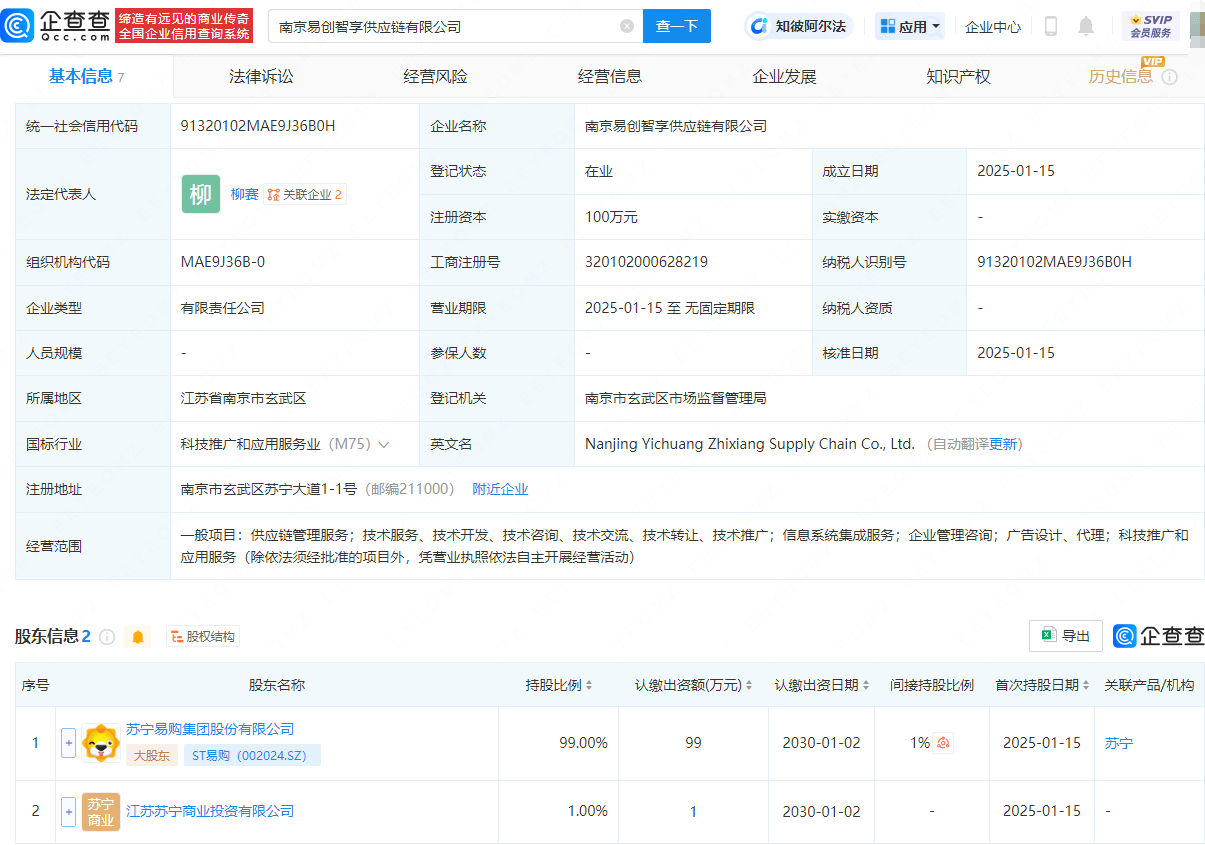Screen dimensions: 1205x845
Task: Open the 知彼阿尔法 tool
Action: (x=798, y=26)
